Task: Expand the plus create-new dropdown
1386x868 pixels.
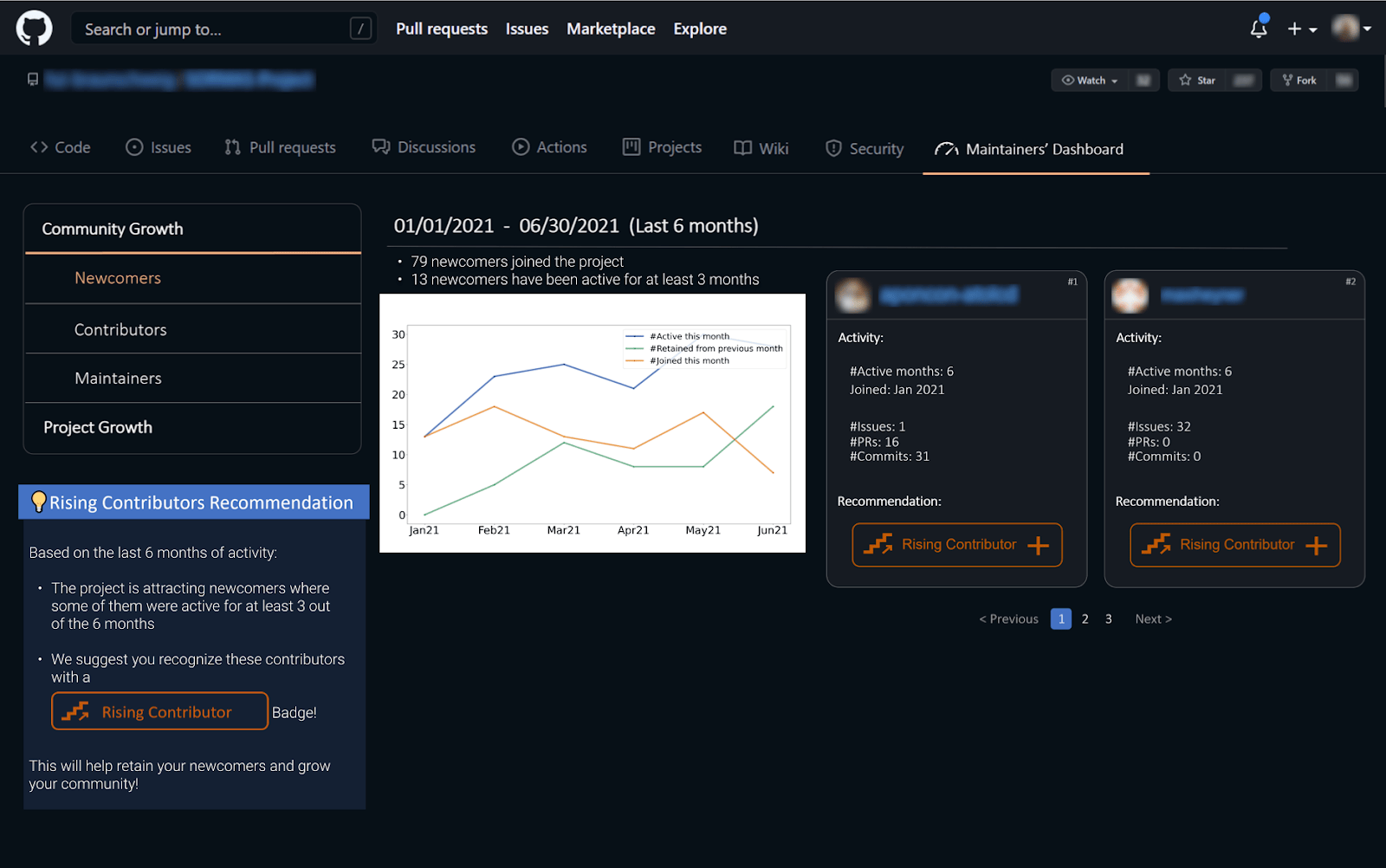Action: click(x=1302, y=29)
